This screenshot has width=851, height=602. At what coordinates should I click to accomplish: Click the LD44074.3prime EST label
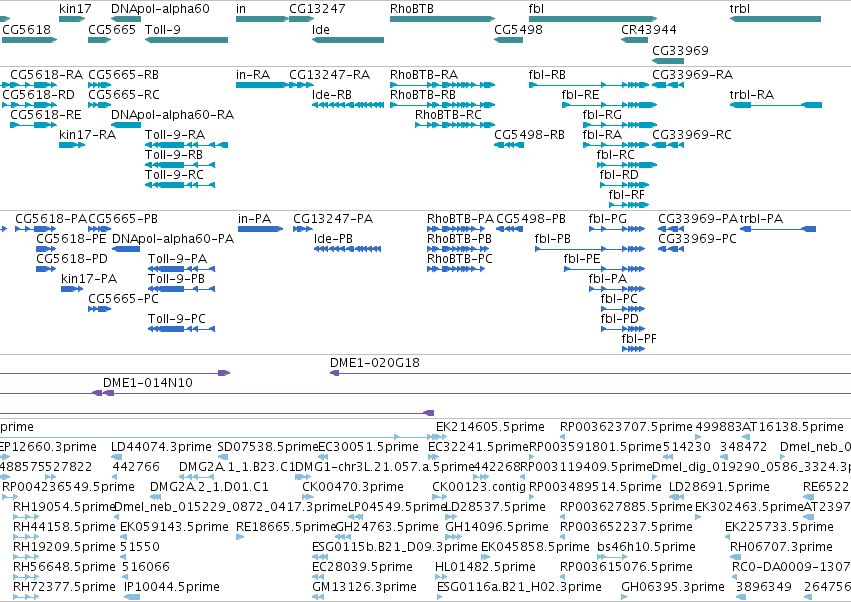click(161, 447)
